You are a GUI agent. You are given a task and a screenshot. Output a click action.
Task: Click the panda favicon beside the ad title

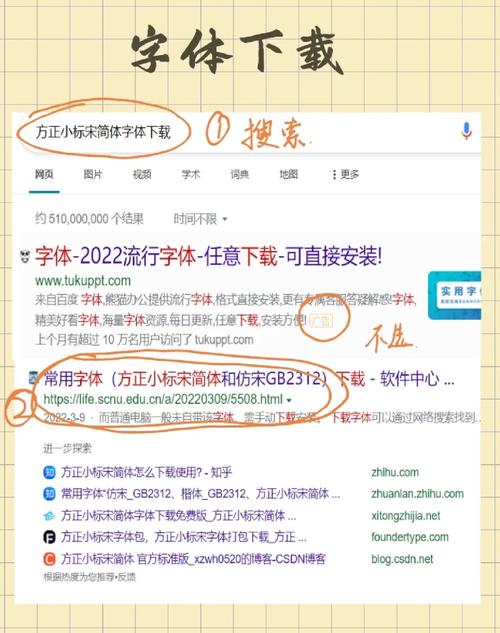point(25,257)
